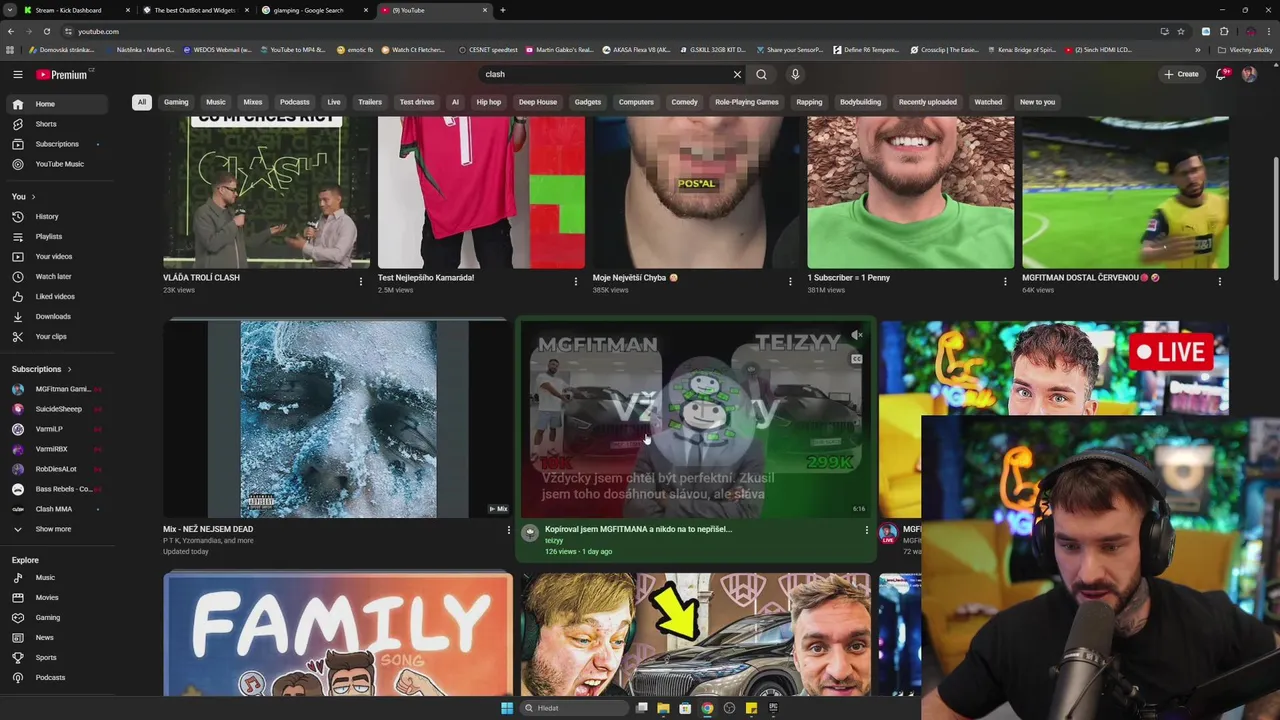Open options menu for 'Test Nejlepšího Kamaráda!'
1280x720 pixels.
click(x=575, y=282)
